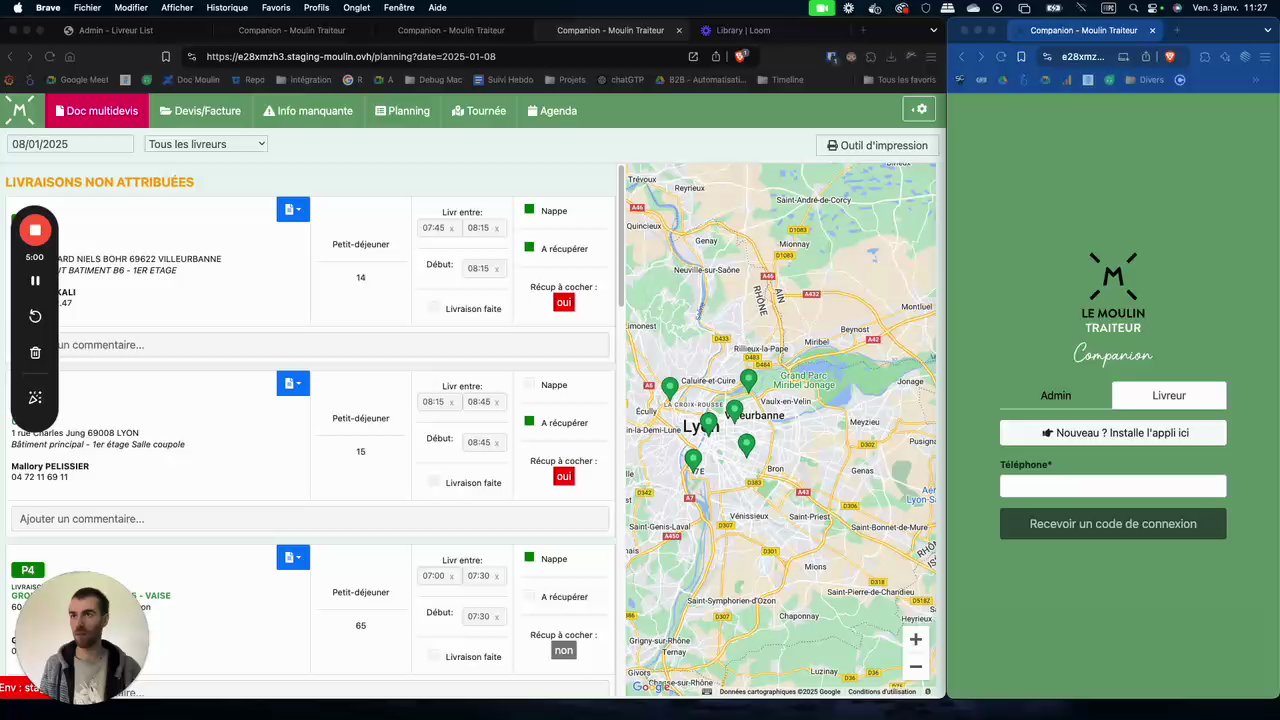
Task: Open the Agenda section
Action: (x=552, y=110)
